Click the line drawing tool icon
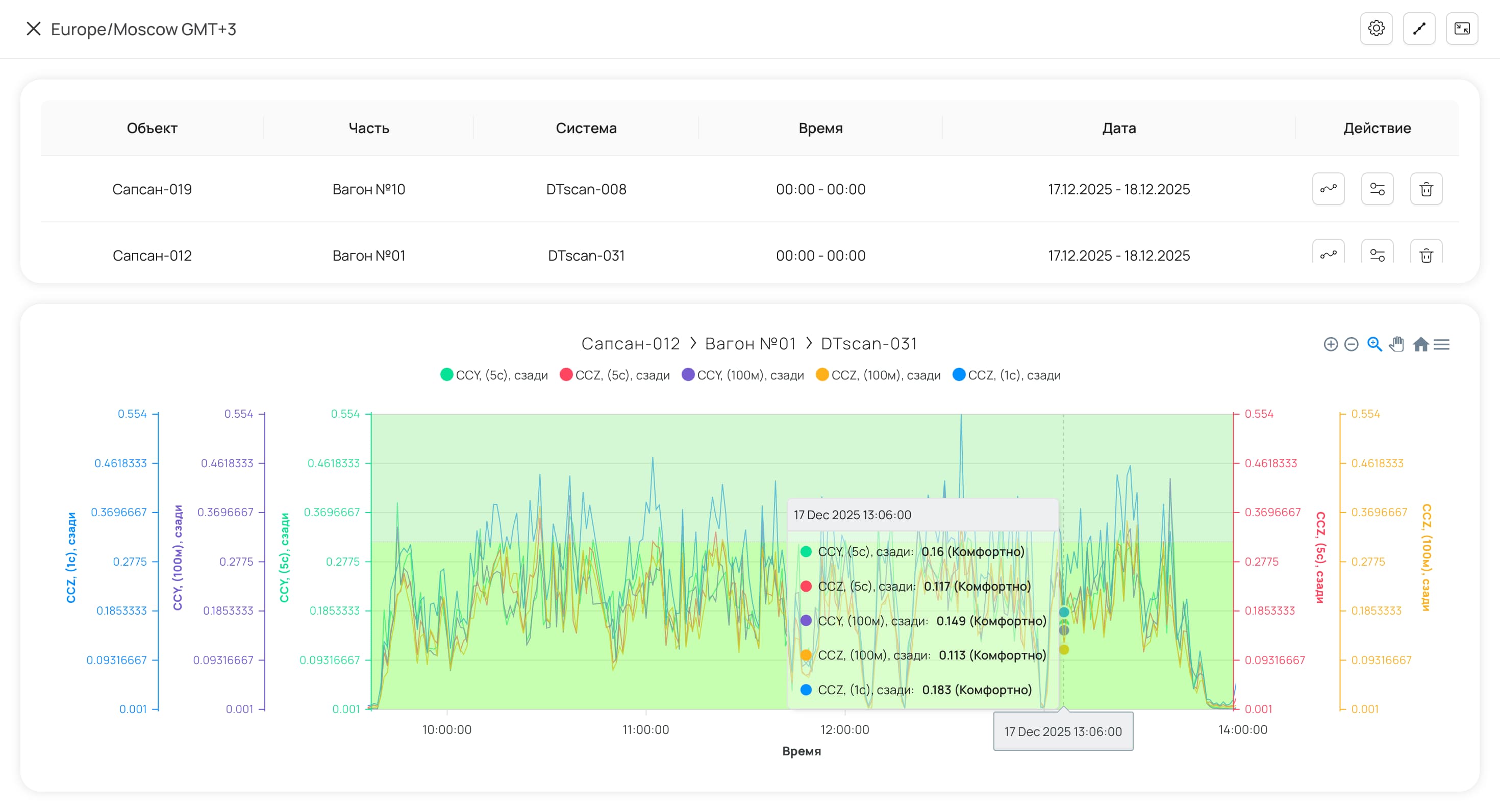This screenshot has width=1500, height=812. tap(1419, 29)
